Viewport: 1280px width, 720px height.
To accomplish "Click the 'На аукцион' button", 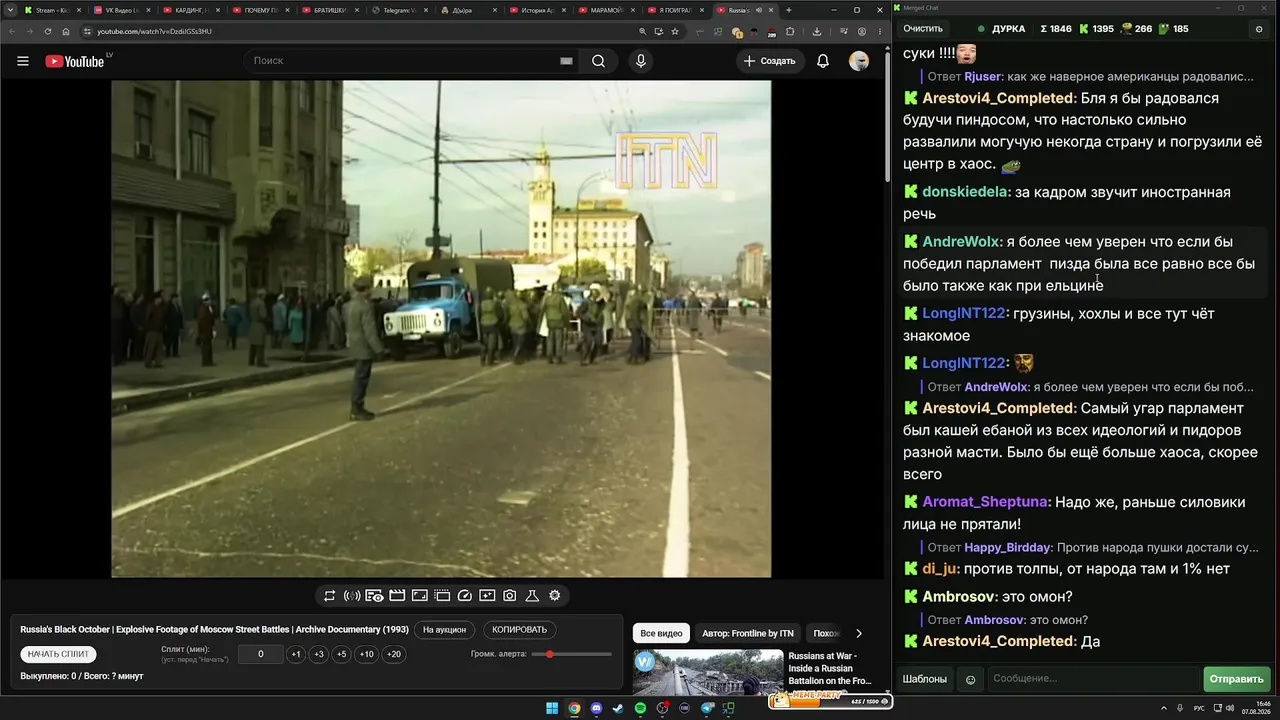I will pos(444,630).
